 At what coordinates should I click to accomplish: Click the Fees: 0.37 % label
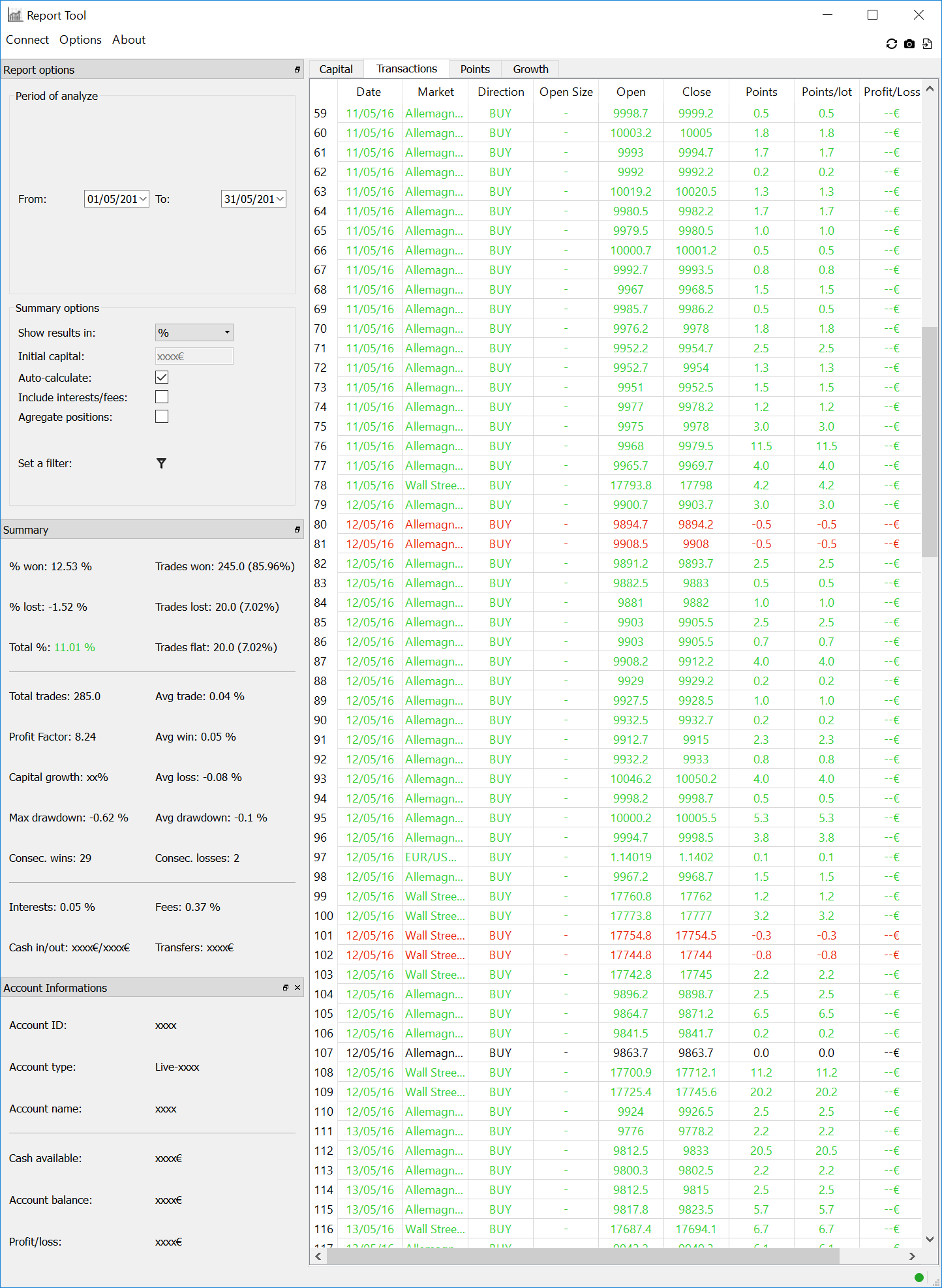(x=188, y=907)
